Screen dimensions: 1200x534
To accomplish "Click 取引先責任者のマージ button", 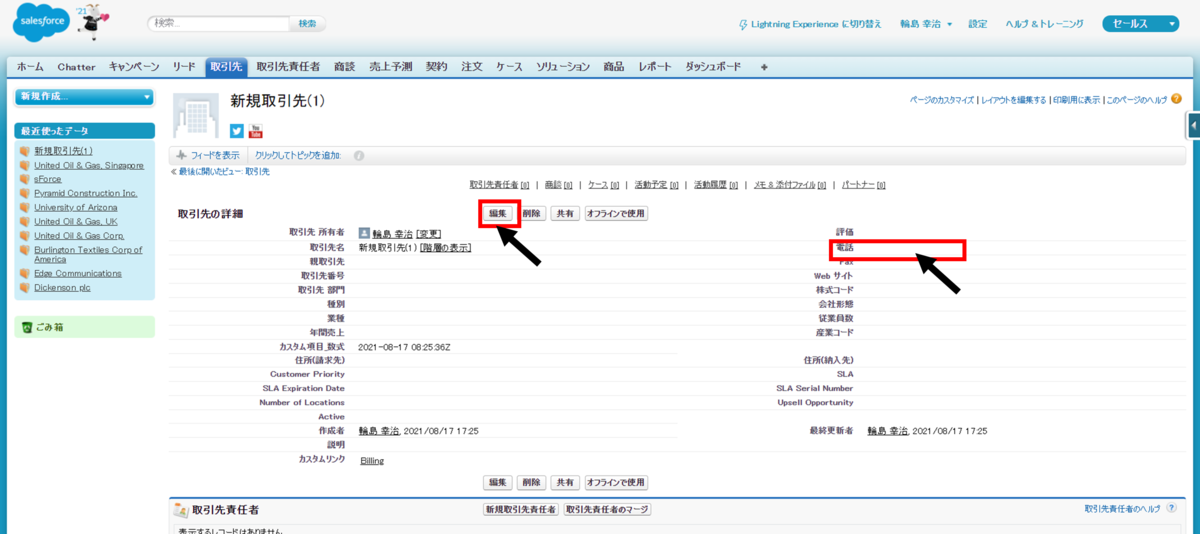I will click(x=607, y=509).
